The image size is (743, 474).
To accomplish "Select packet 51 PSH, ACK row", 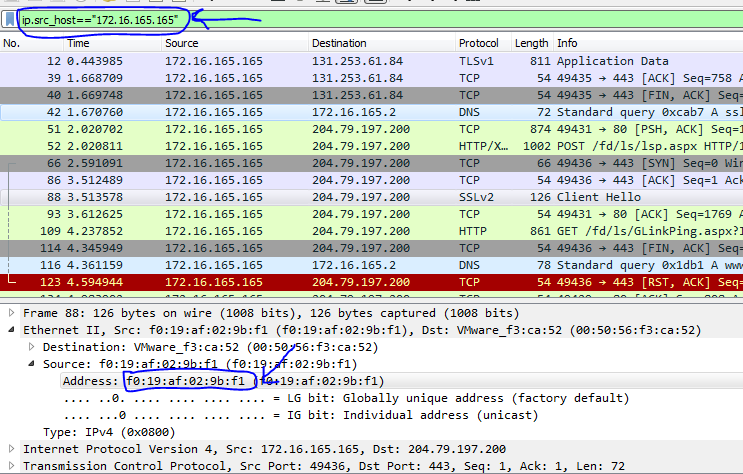I will click(372, 129).
